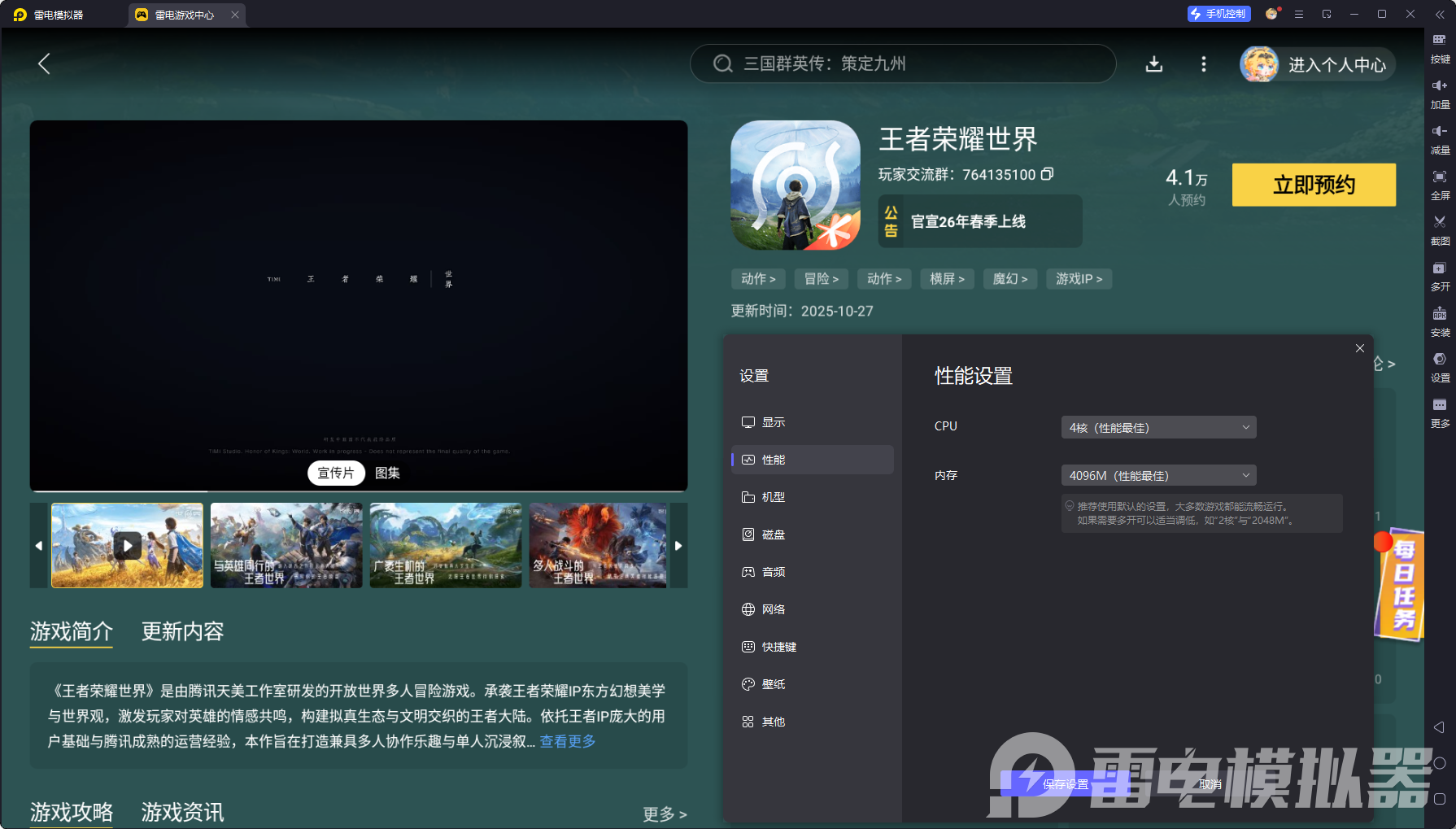Viewport: 1456px width, 829px height.
Task: Expand the CPU cores dropdown
Action: point(1158,428)
